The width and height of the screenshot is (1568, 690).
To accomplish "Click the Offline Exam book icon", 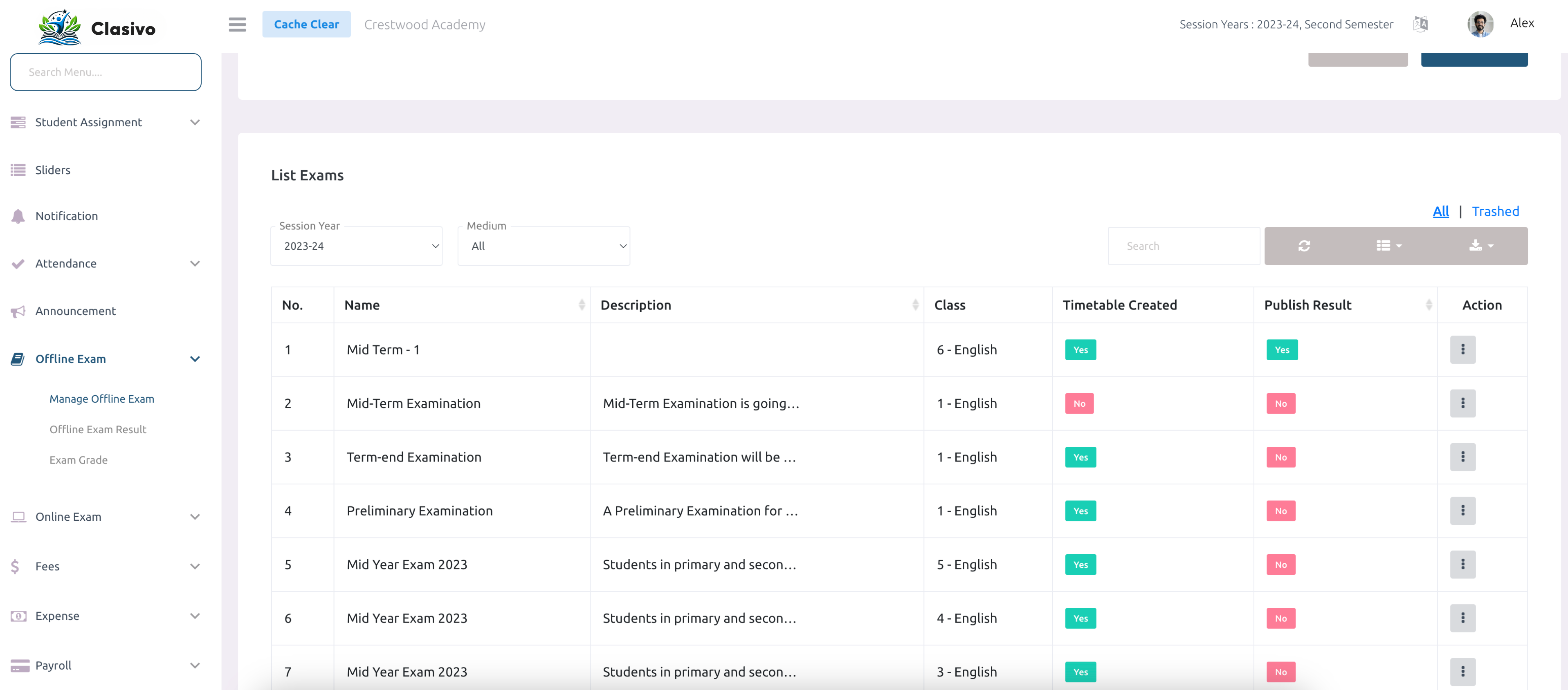I will 18,359.
